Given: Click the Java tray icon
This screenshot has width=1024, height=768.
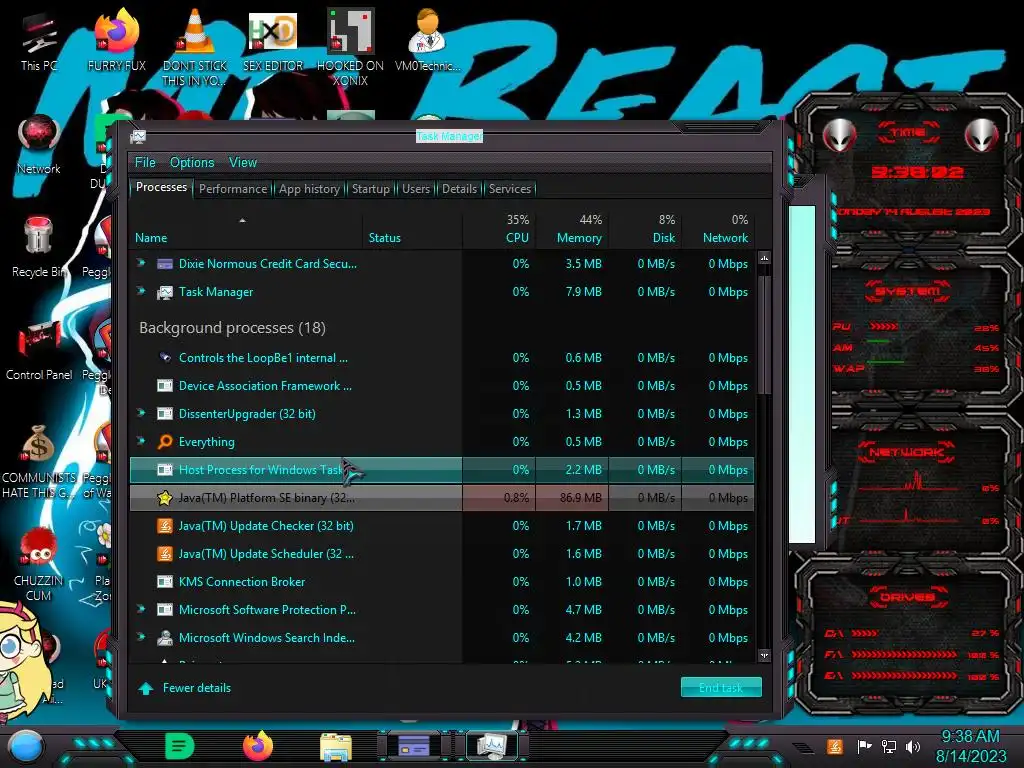Looking at the screenshot, I should tap(834, 746).
